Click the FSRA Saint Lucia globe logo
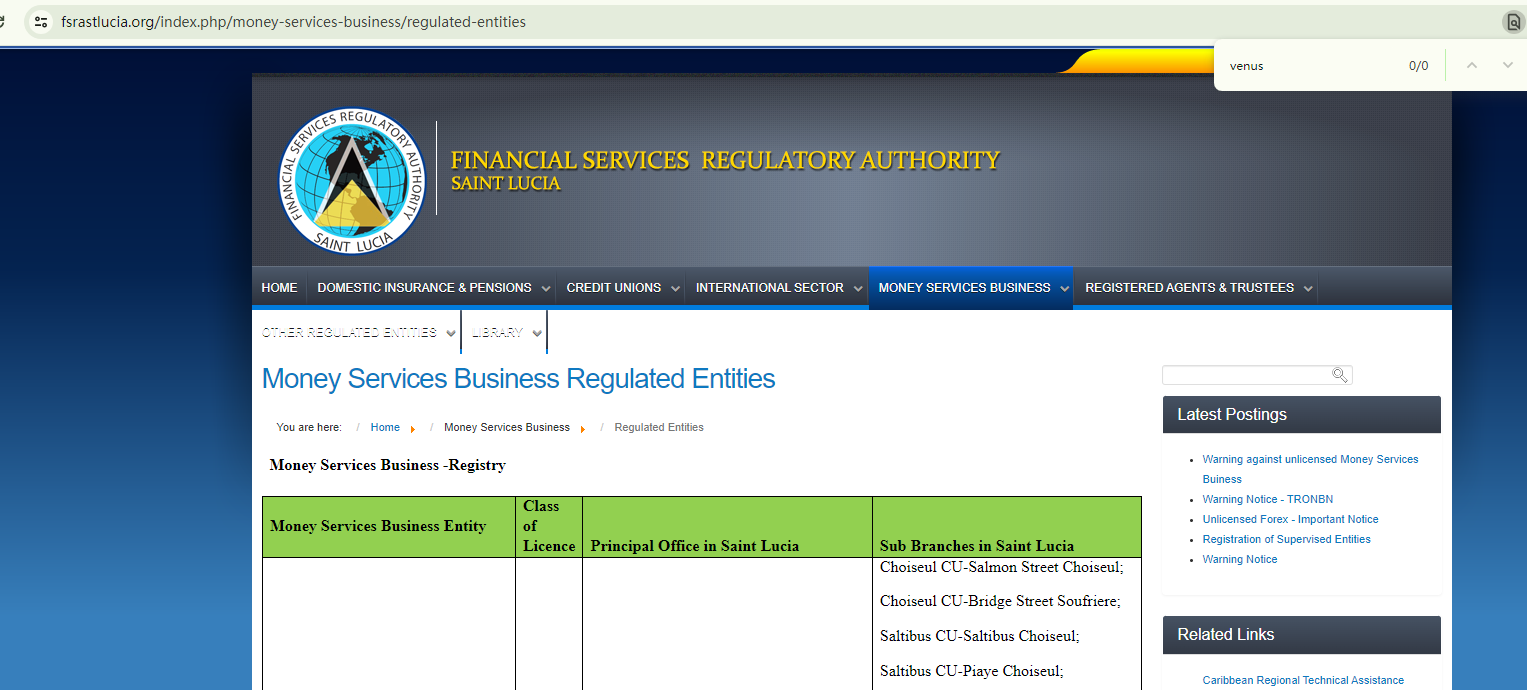1527x690 pixels. tap(352, 180)
